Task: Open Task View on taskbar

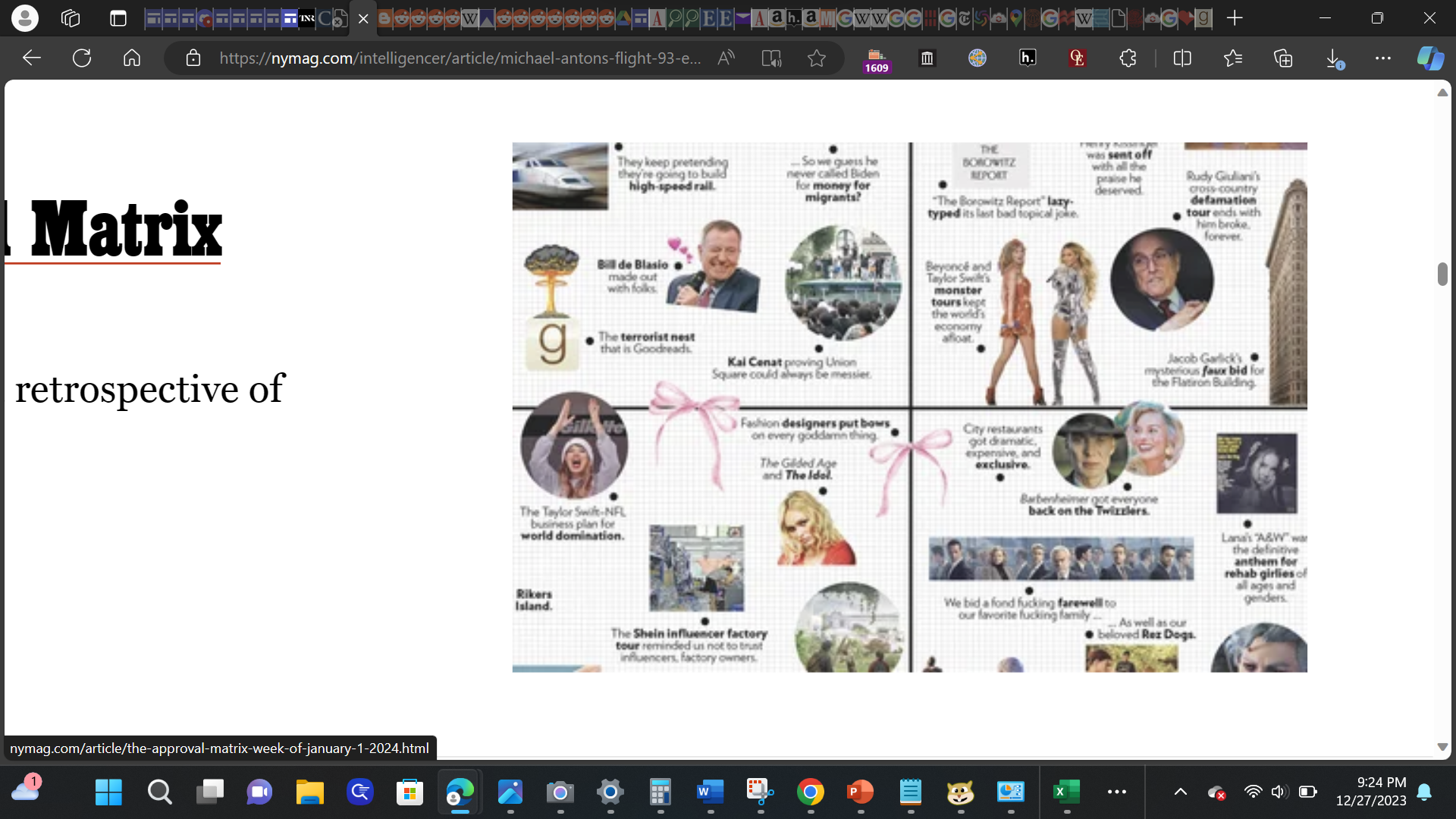Action: click(209, 792)
